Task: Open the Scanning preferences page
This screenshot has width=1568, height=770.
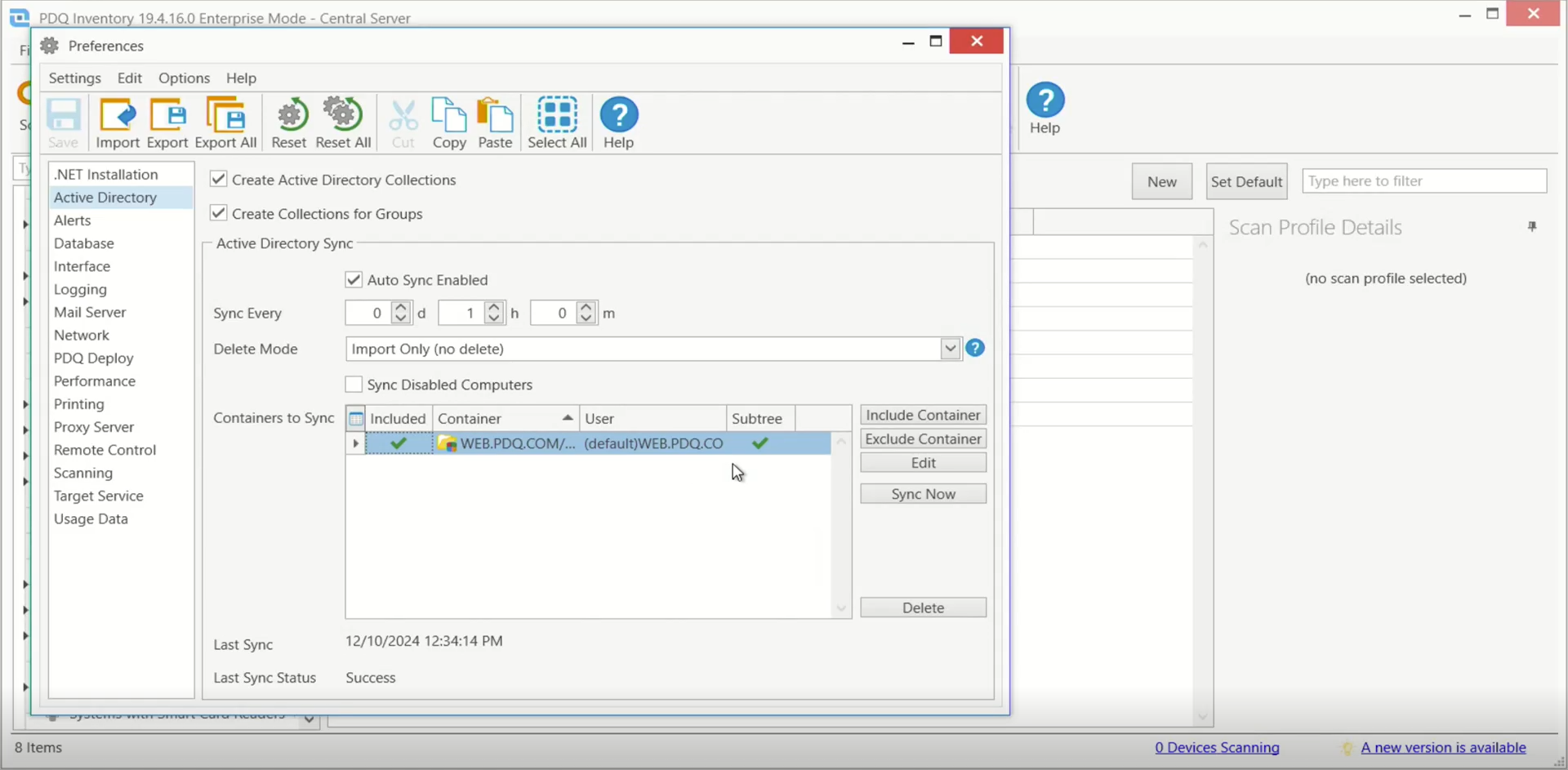Action: [x=121, y=473]
